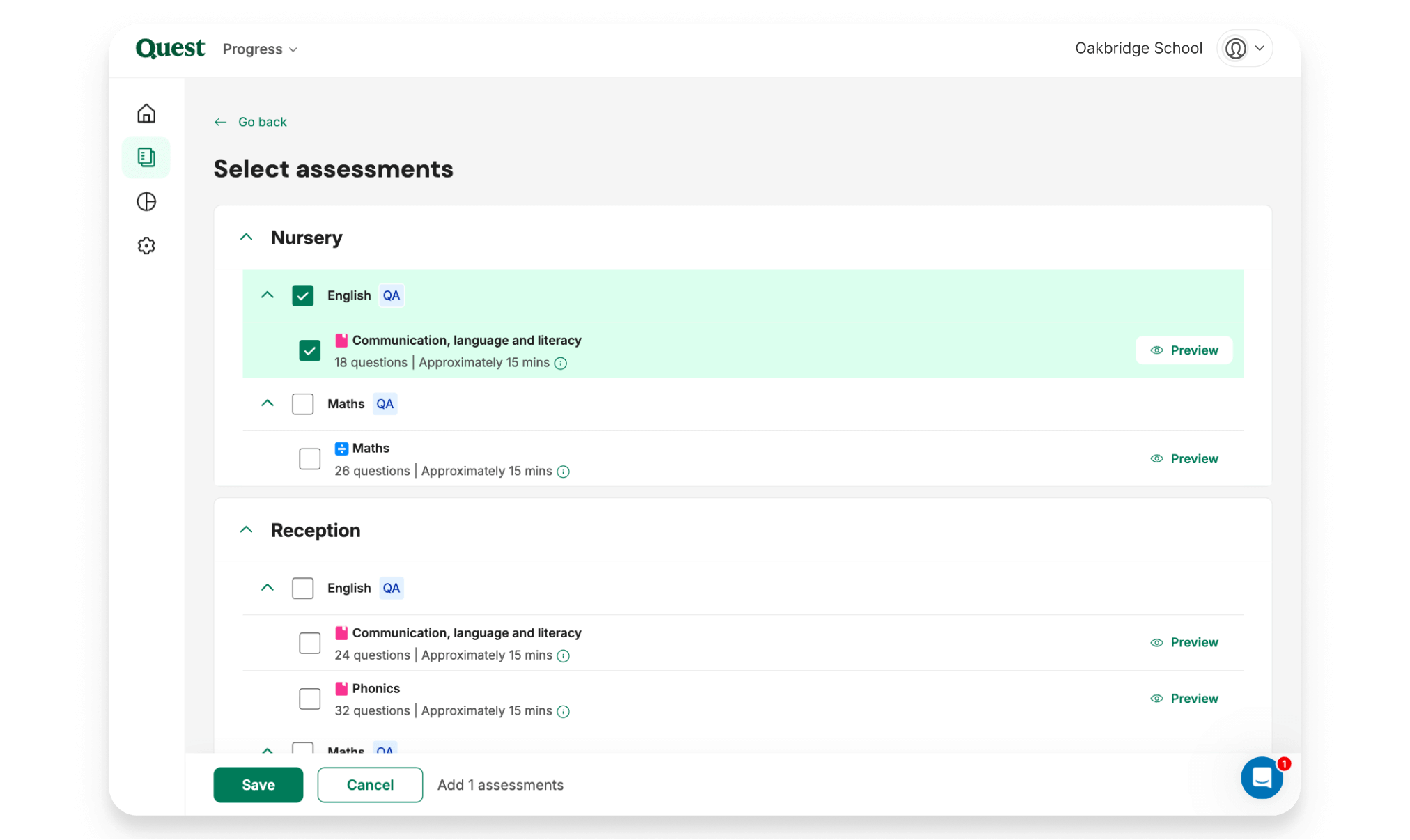The height and width of the screenshot is (840, 1410).
Task: Open the pie chart reports icon
Action: click(146, 202)
